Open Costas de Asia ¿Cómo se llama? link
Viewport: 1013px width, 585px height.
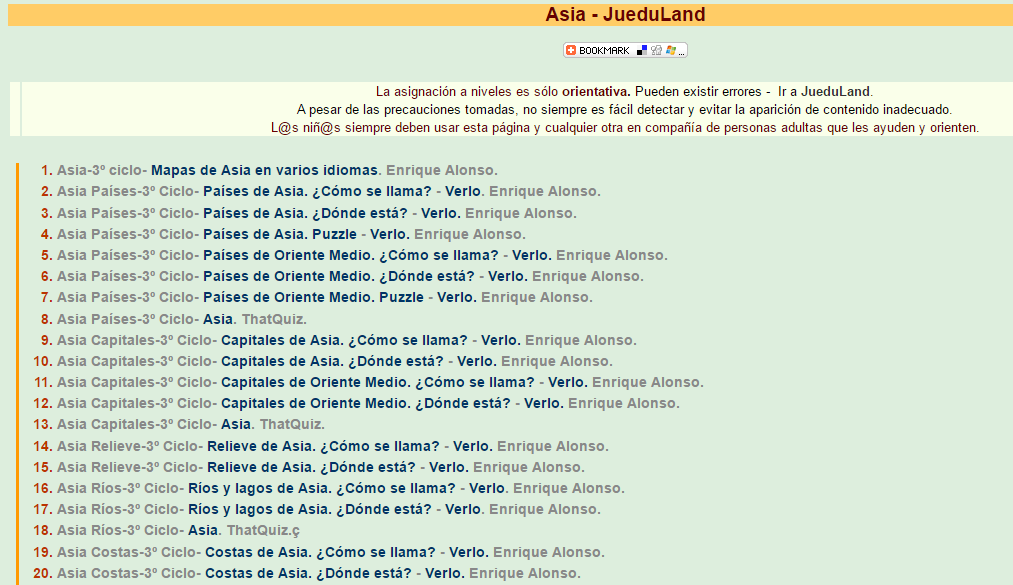(x=320, y=552)
